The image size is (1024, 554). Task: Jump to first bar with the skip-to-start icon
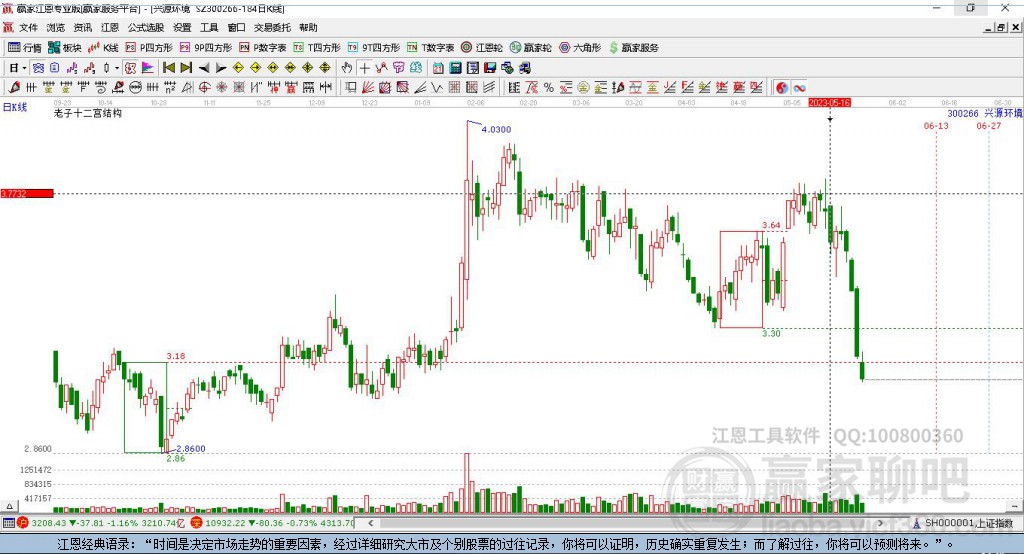pyautogui.click(x=168, y=68)
